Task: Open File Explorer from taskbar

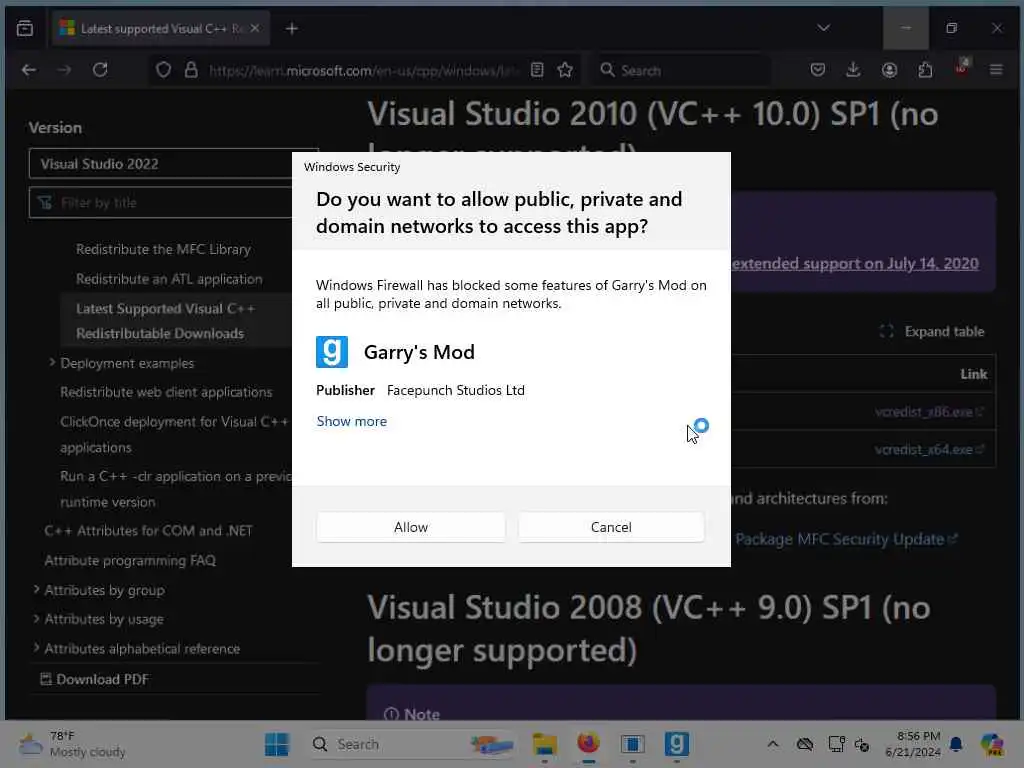Action: click(545, 744)
